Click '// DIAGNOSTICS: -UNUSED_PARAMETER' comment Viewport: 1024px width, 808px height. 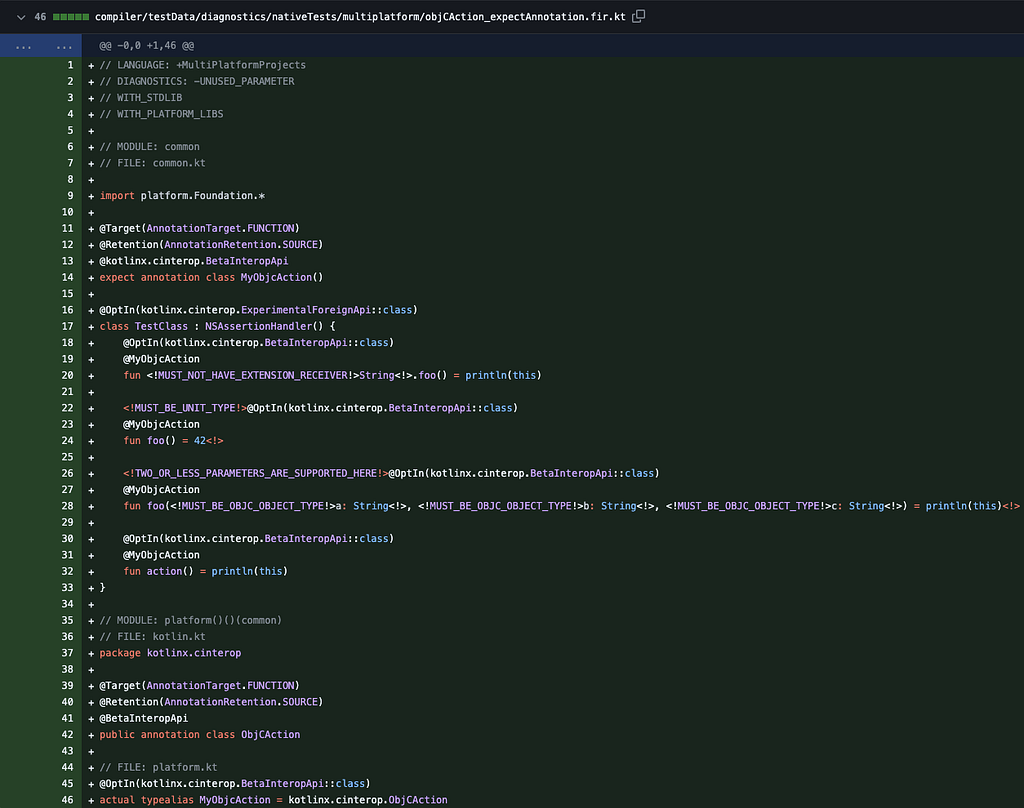(197, 82)
